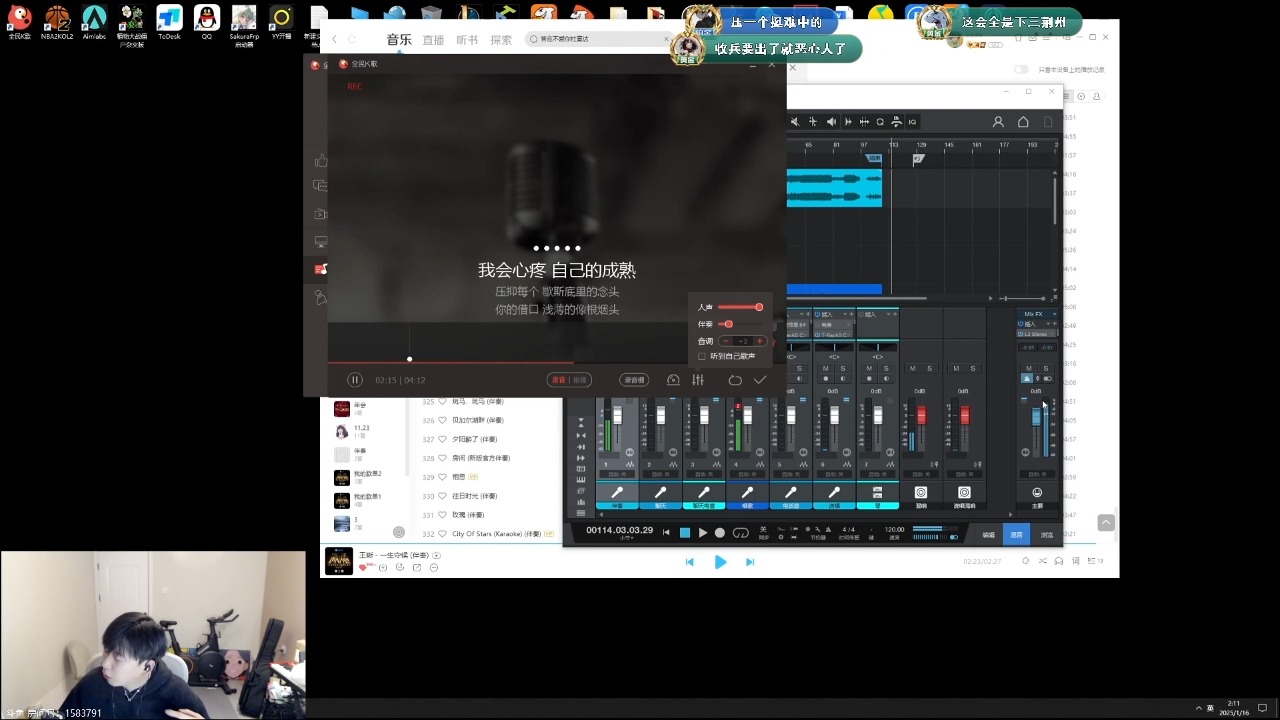
Task: Play current song in music player bar
Action: pos(720,562)
